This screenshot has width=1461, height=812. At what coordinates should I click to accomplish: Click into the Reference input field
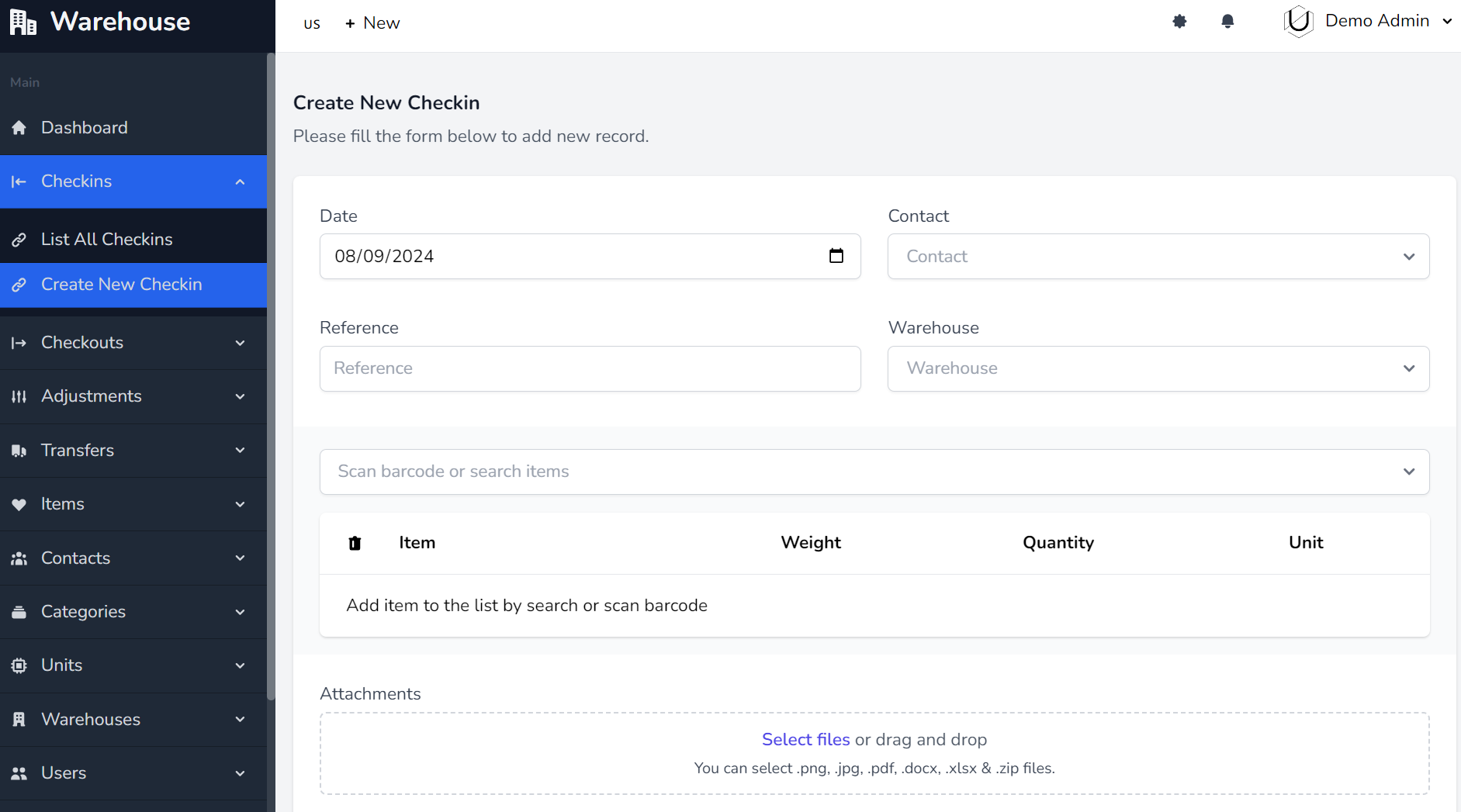pos(590,368)
